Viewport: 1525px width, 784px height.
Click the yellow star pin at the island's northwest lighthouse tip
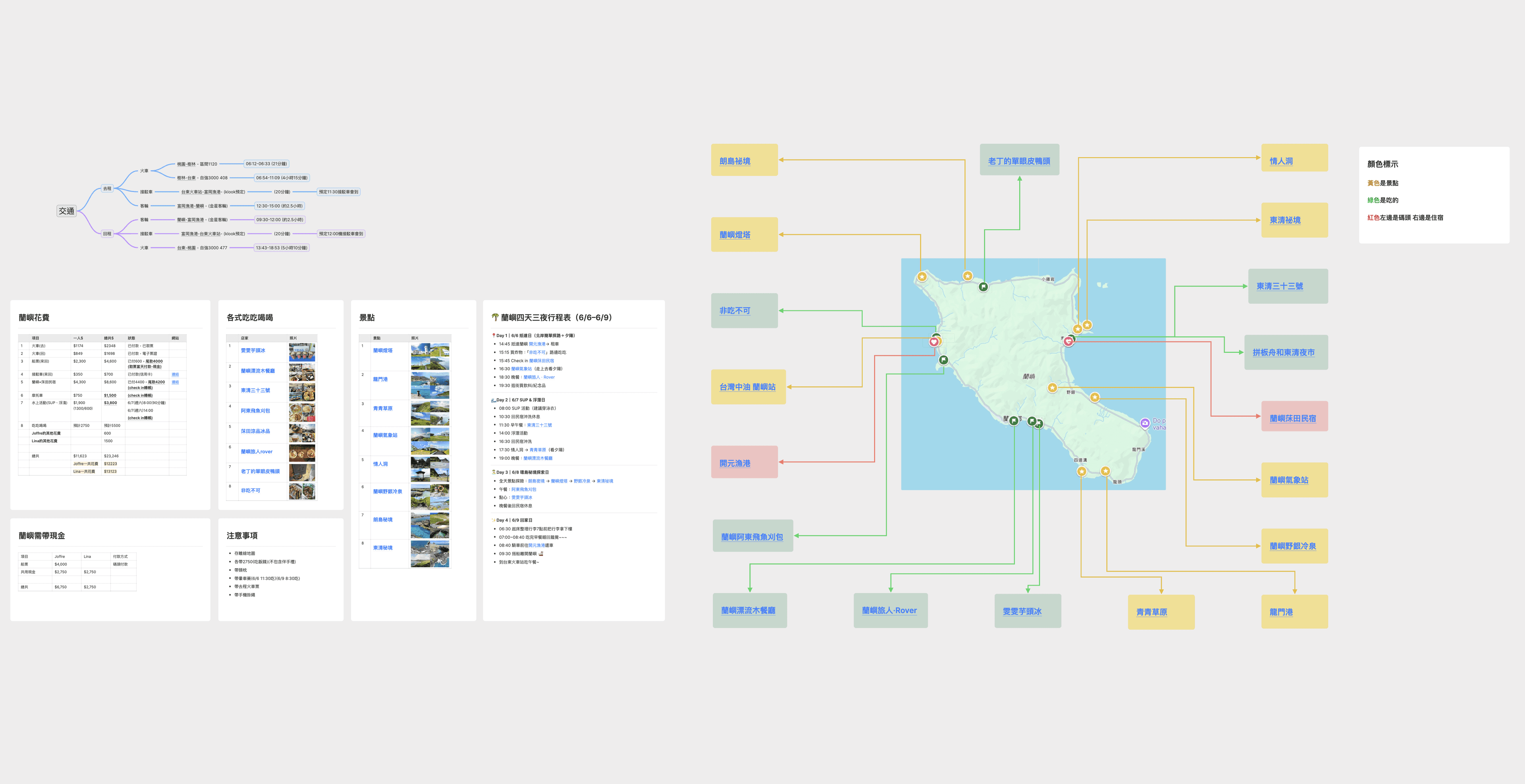click(922, 277)
